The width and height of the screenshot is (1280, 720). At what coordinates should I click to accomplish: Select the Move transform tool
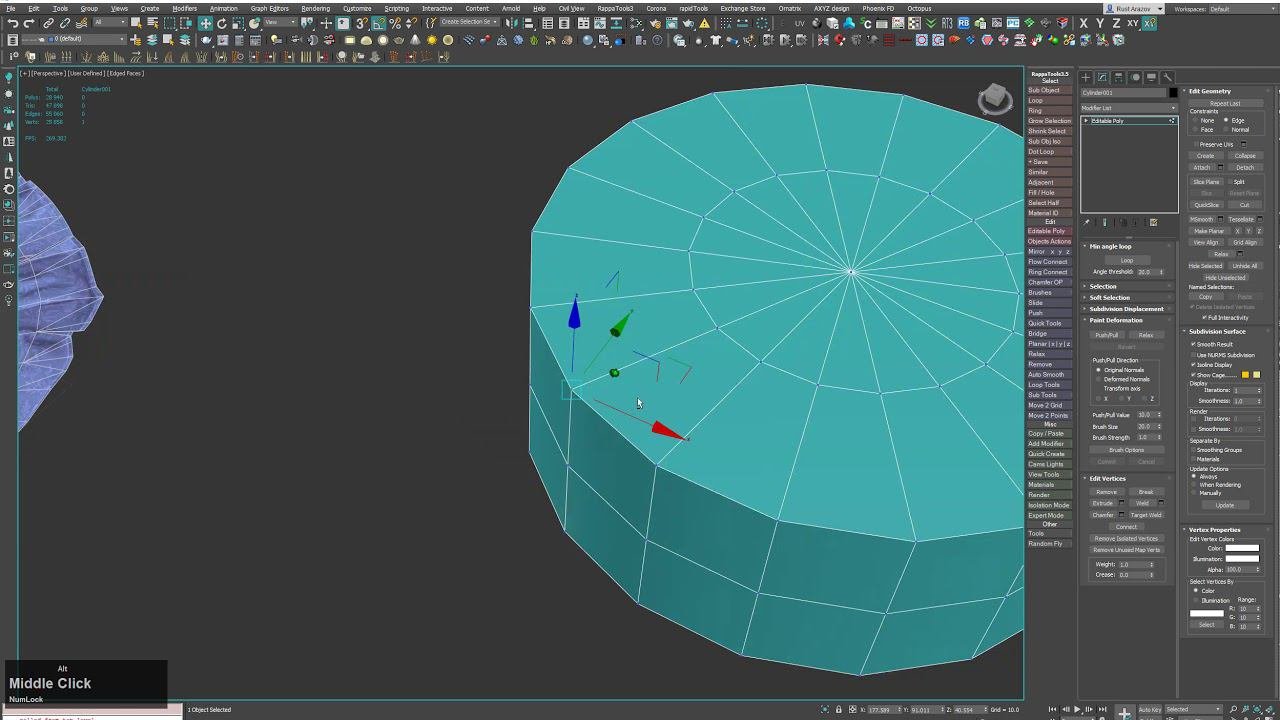click(x=205, y=23)
